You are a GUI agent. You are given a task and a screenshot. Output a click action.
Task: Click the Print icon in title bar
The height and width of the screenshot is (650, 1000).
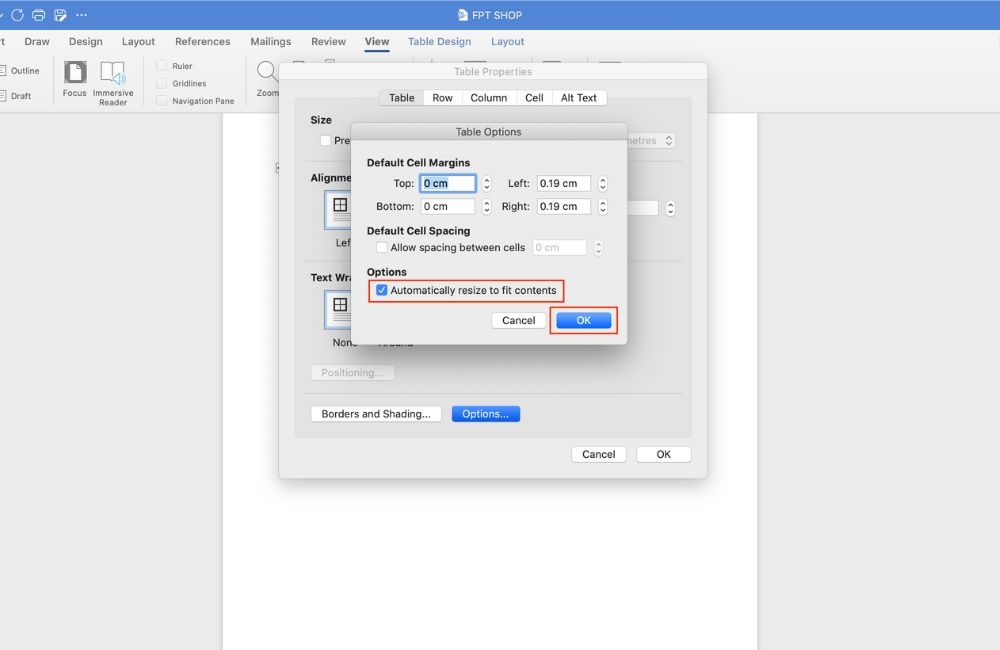[x=39, y=15]
